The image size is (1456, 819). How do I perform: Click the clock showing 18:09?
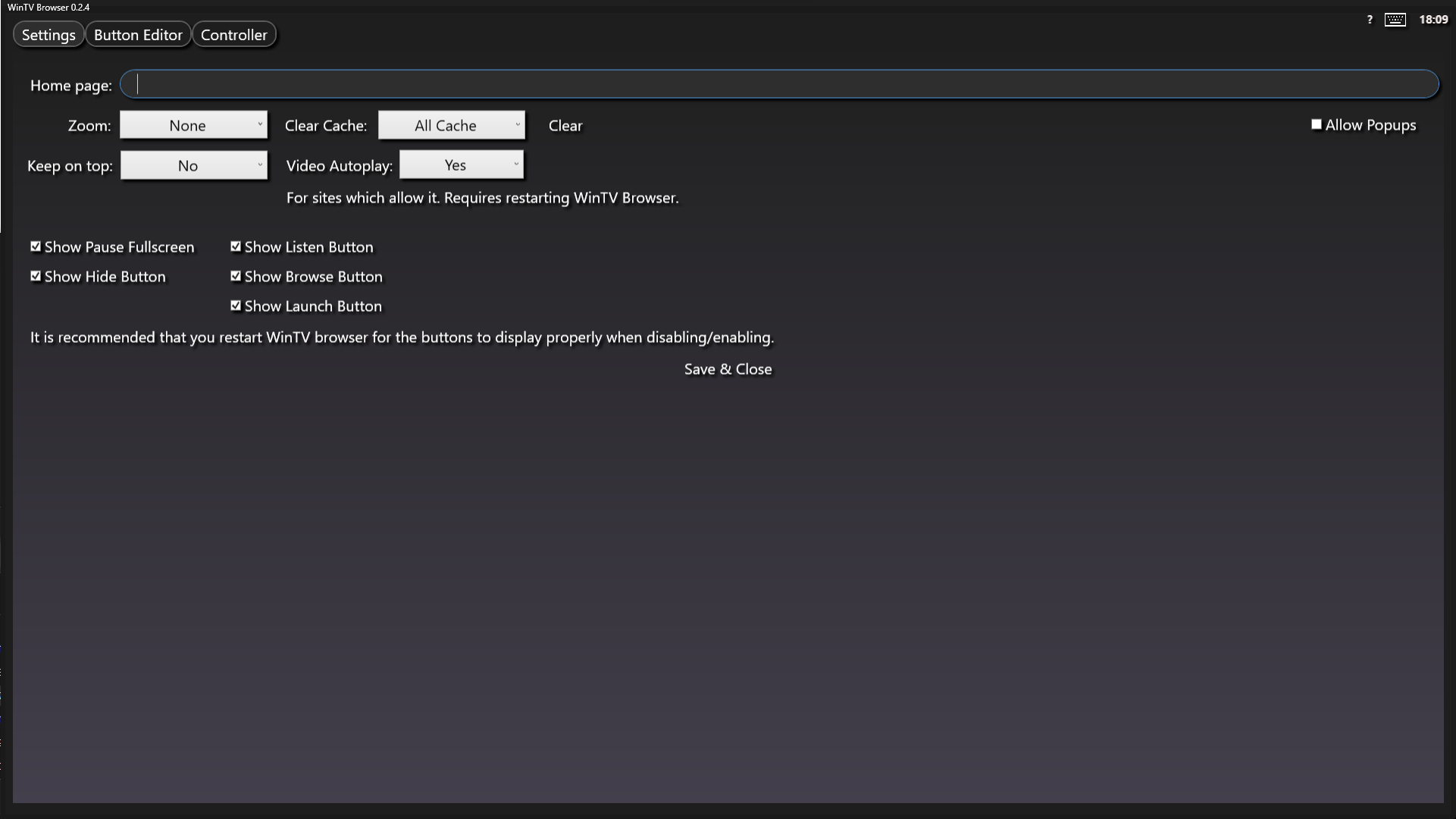(x=1433, y=20)
